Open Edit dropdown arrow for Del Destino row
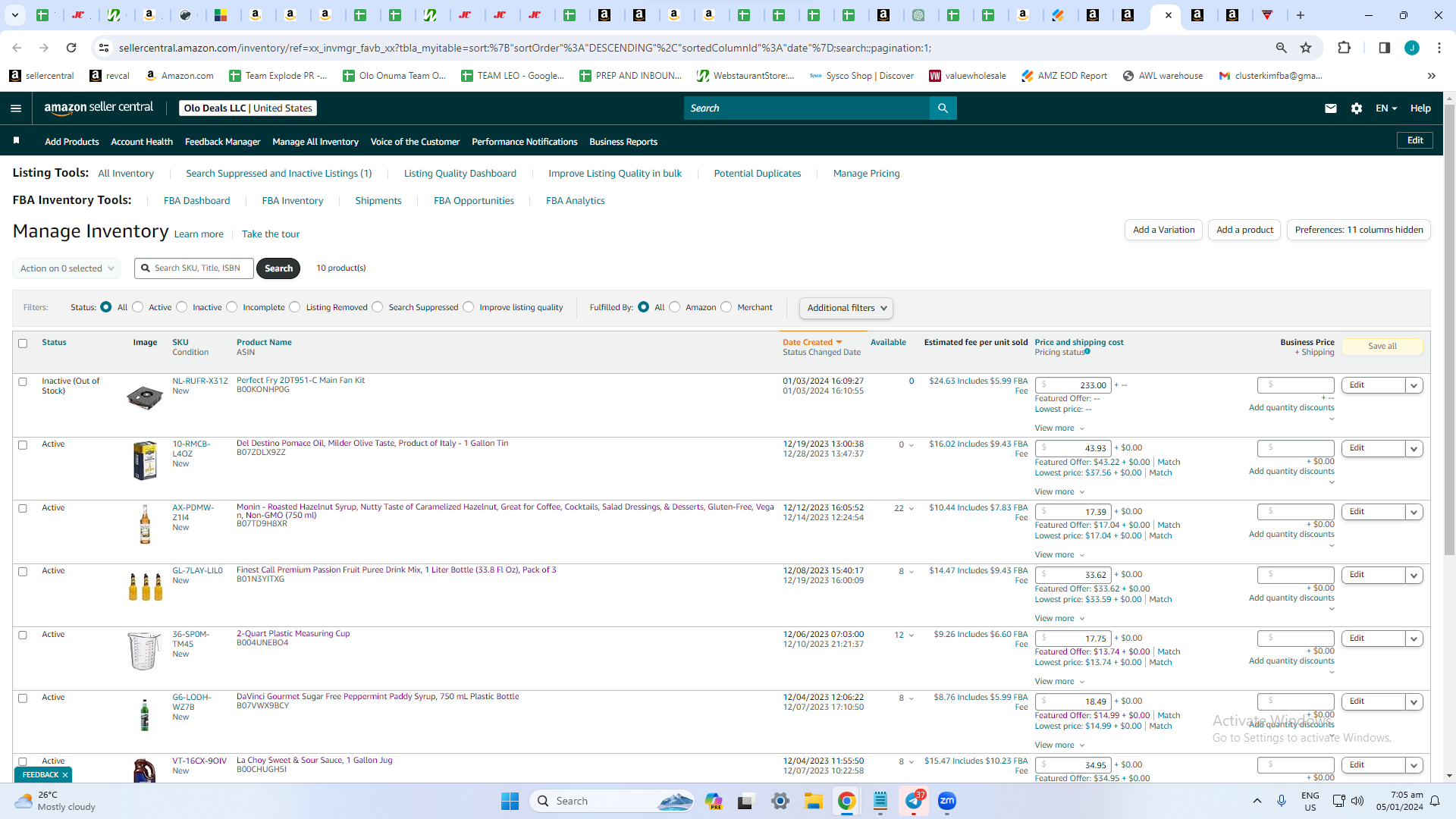Screen dimensions: 1456x819 pos(1414,448)
